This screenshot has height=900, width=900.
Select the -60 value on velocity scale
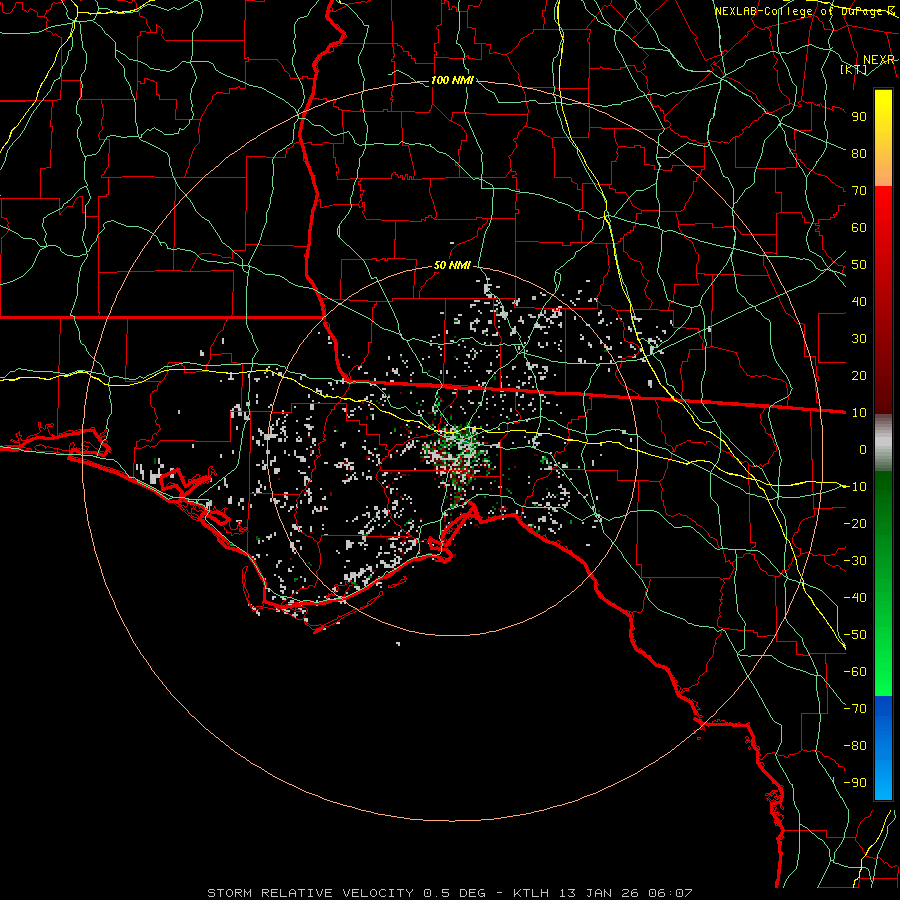point(855,672)
